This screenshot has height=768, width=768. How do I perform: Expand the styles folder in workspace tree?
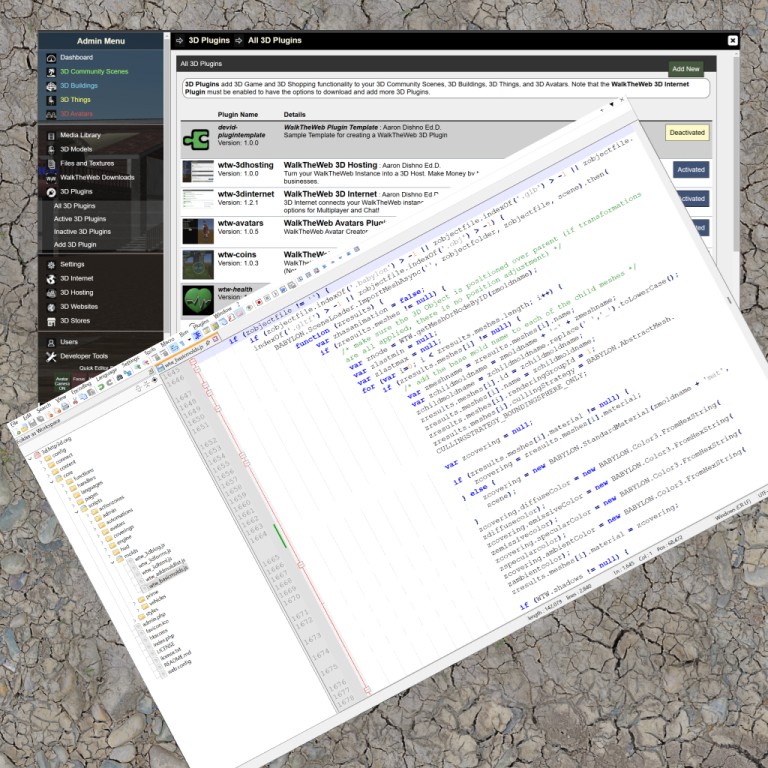pyautogui.click(x=134, y=621)
